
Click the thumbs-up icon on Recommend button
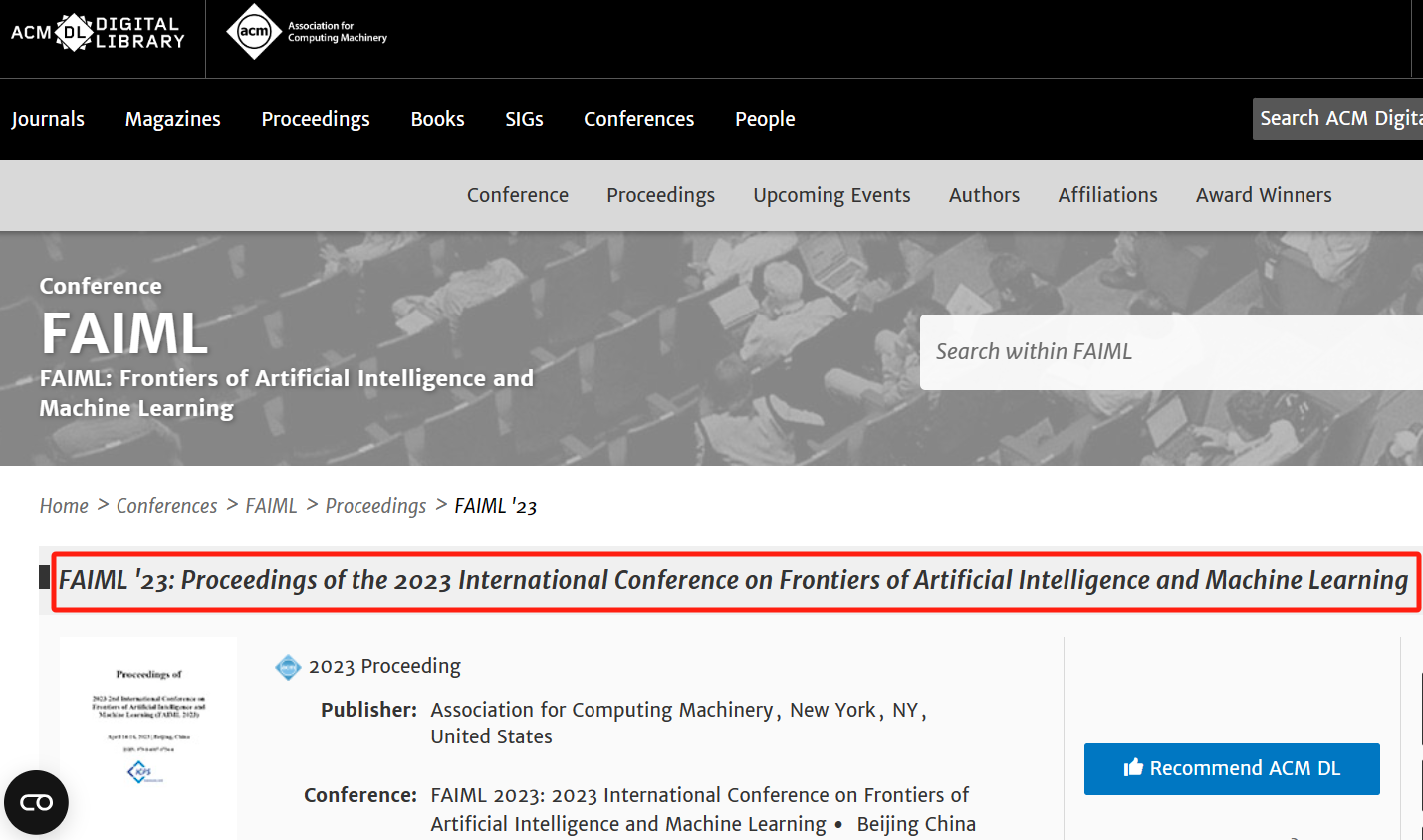click(x=1133, y=768)
